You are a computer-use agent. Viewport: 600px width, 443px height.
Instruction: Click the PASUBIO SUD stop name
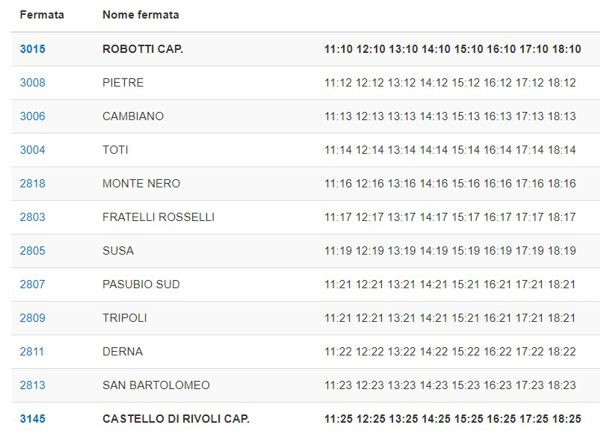tap(141, 285)
